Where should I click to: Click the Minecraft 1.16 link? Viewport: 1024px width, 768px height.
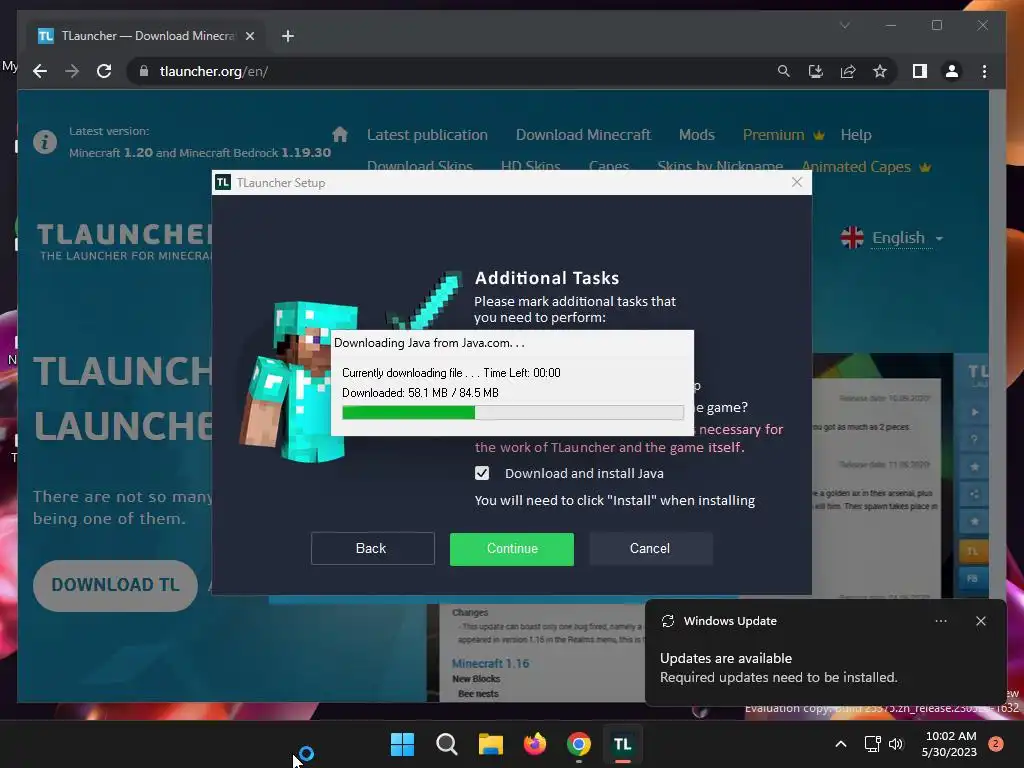tap(490, 664)
